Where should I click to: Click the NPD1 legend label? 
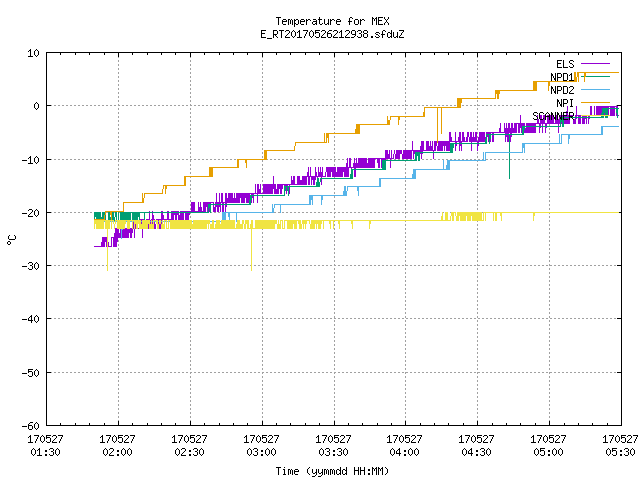tap(562, 77)
